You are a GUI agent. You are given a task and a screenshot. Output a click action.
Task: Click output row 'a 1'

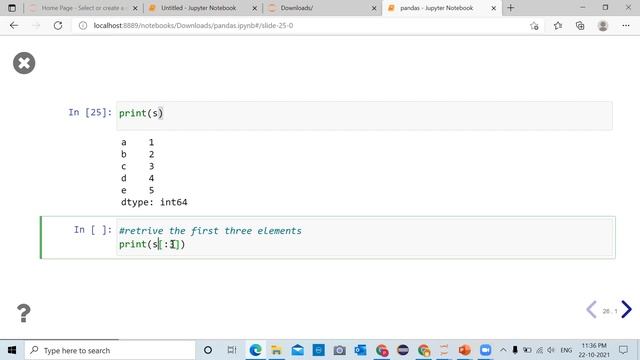click(138, 142)
